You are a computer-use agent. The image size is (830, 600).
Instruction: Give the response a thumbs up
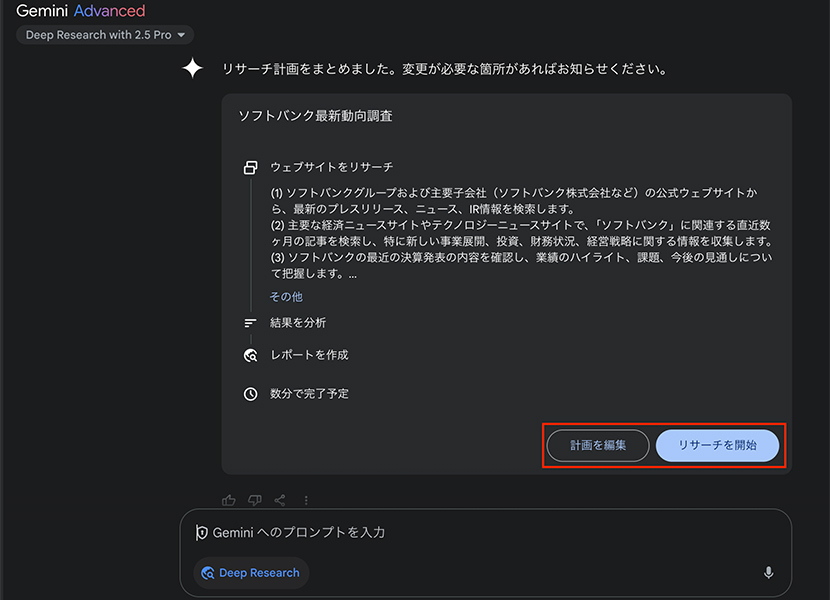click(x=229, y=500)
